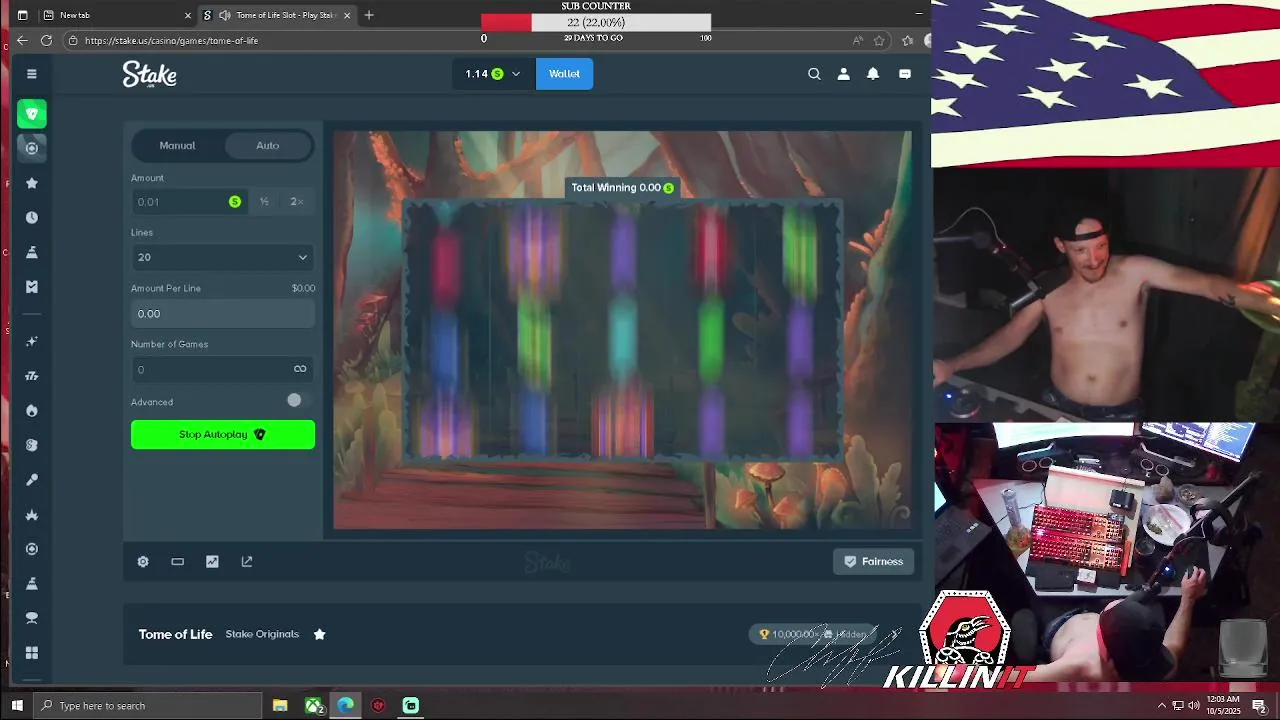Open a new browser tab with plus

[369, 15]
